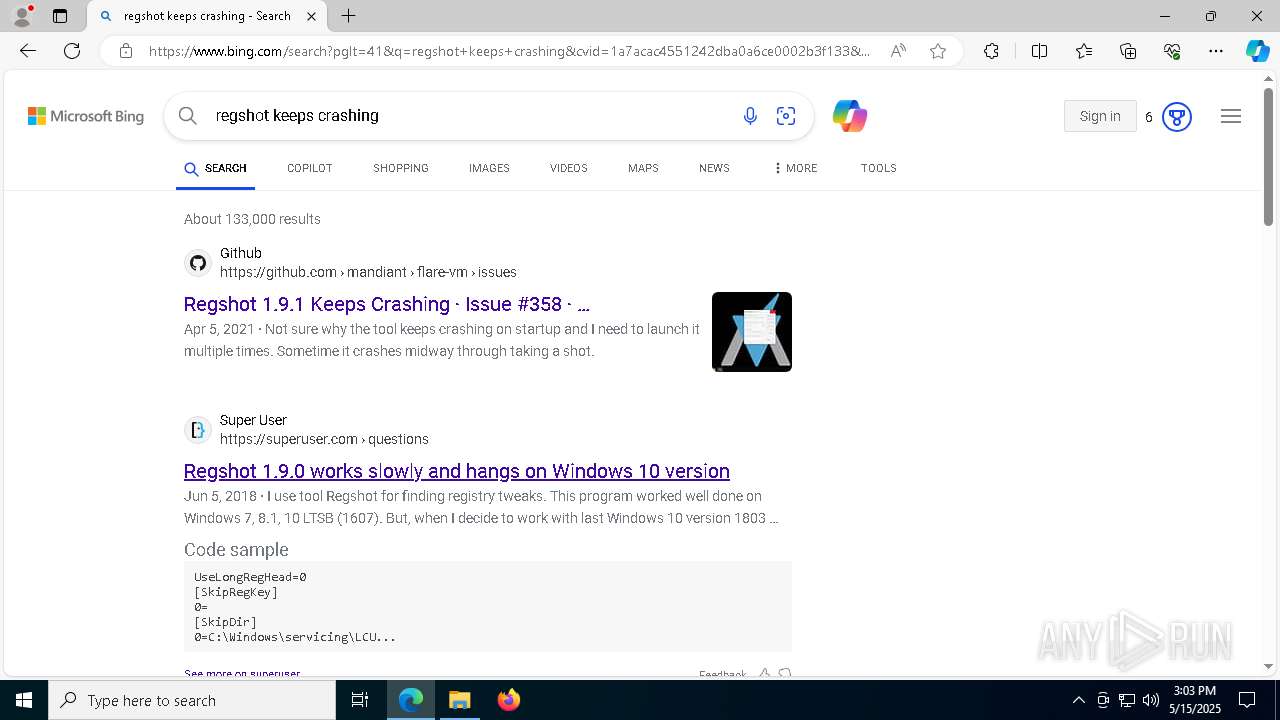Open the github.com mandiant flare-vm URL

[368, 272]
